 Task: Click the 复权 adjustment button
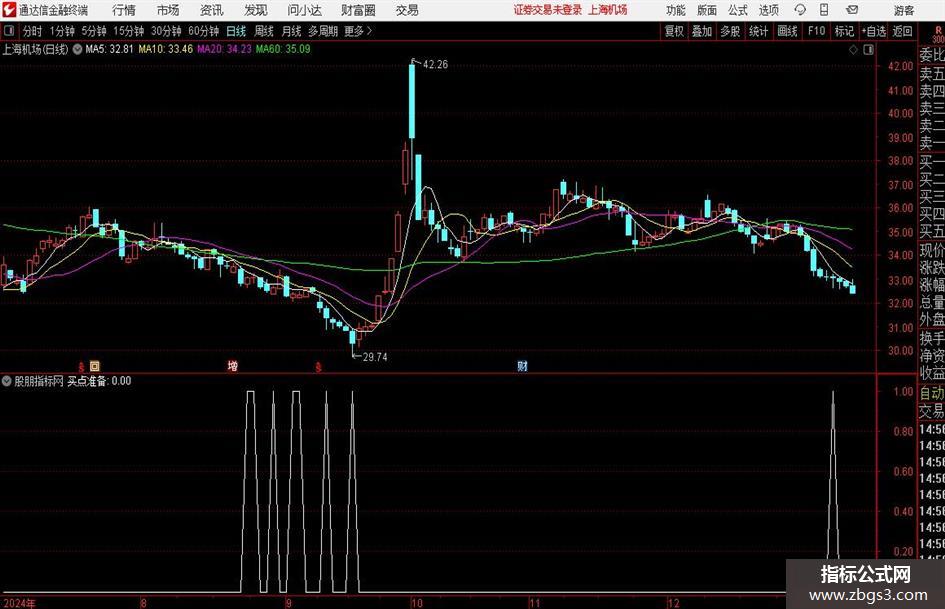pyautogui.click(x=674, y=31)
